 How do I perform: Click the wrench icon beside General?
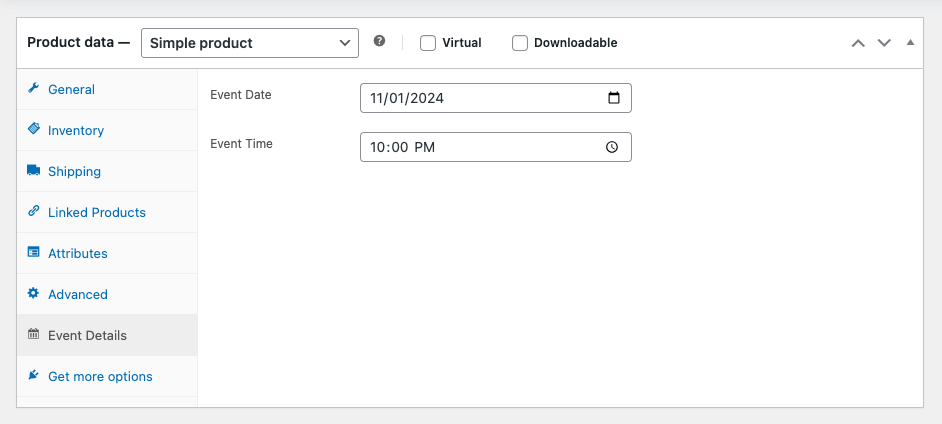click(x=33, y=89)
